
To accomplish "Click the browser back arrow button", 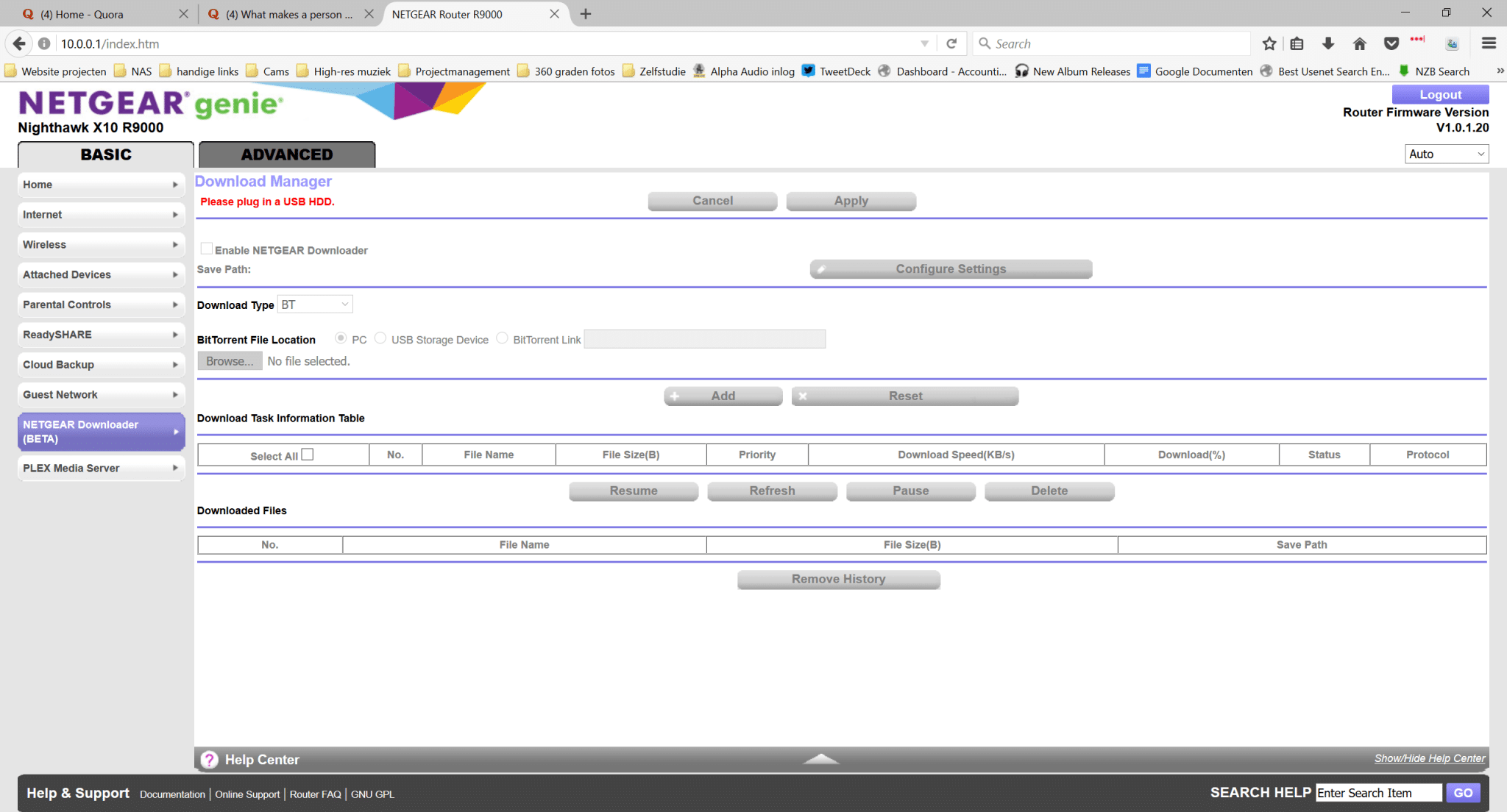I will pyautogui.click(x=19, y=43).
